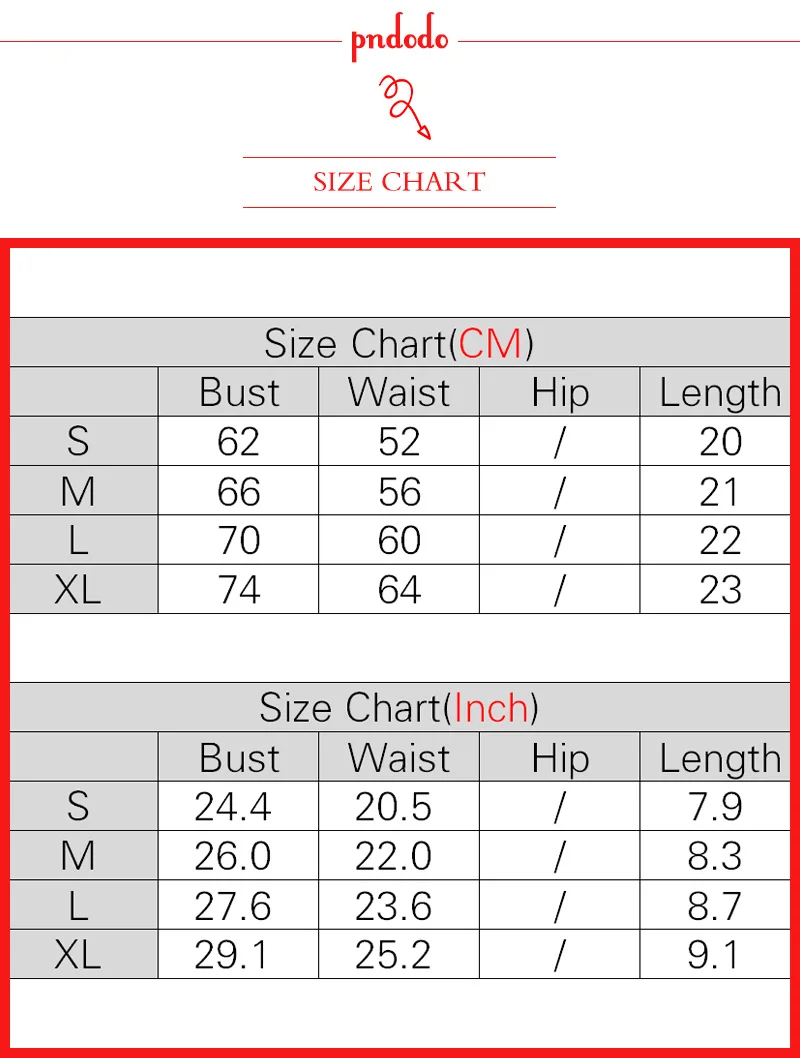This screenshot has width=800, height=1058.
Task: Select the Waist header in the CM table
Action: [x=399, y=392]
